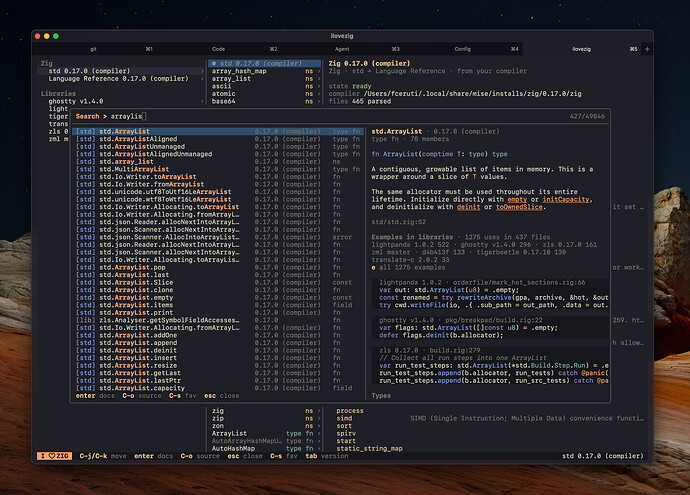Follow the 'toOwnedSlice' link in docs
The width and height of the screenshot is (690, 495).
pyautogui.click(x=519, y=207)
